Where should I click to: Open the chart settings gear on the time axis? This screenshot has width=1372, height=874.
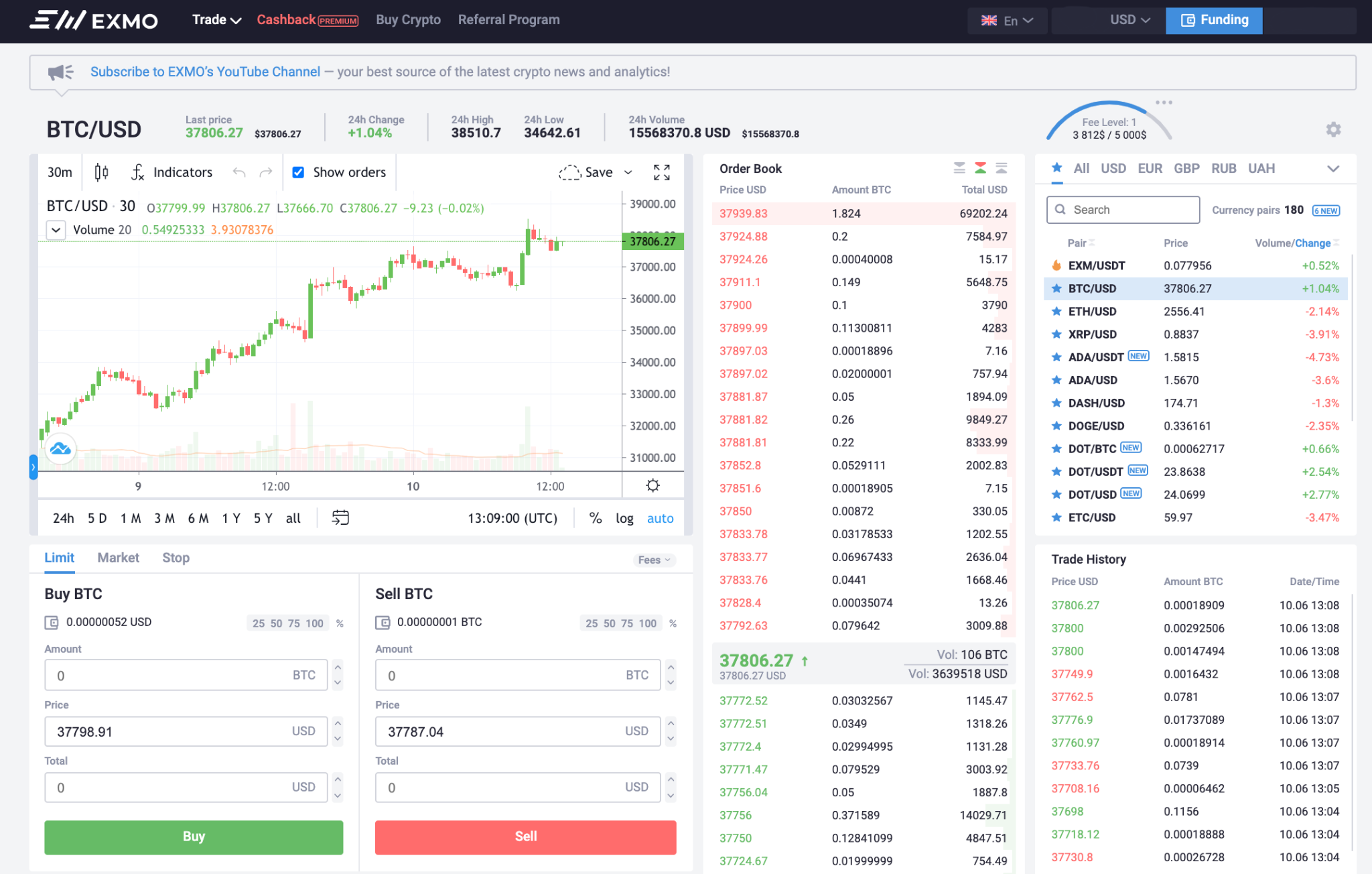pyautogui.click(x=653, y=485)
